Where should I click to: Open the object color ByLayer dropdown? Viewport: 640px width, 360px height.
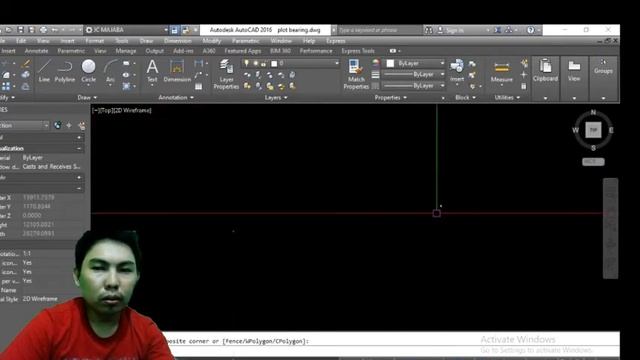pos(416,63)
